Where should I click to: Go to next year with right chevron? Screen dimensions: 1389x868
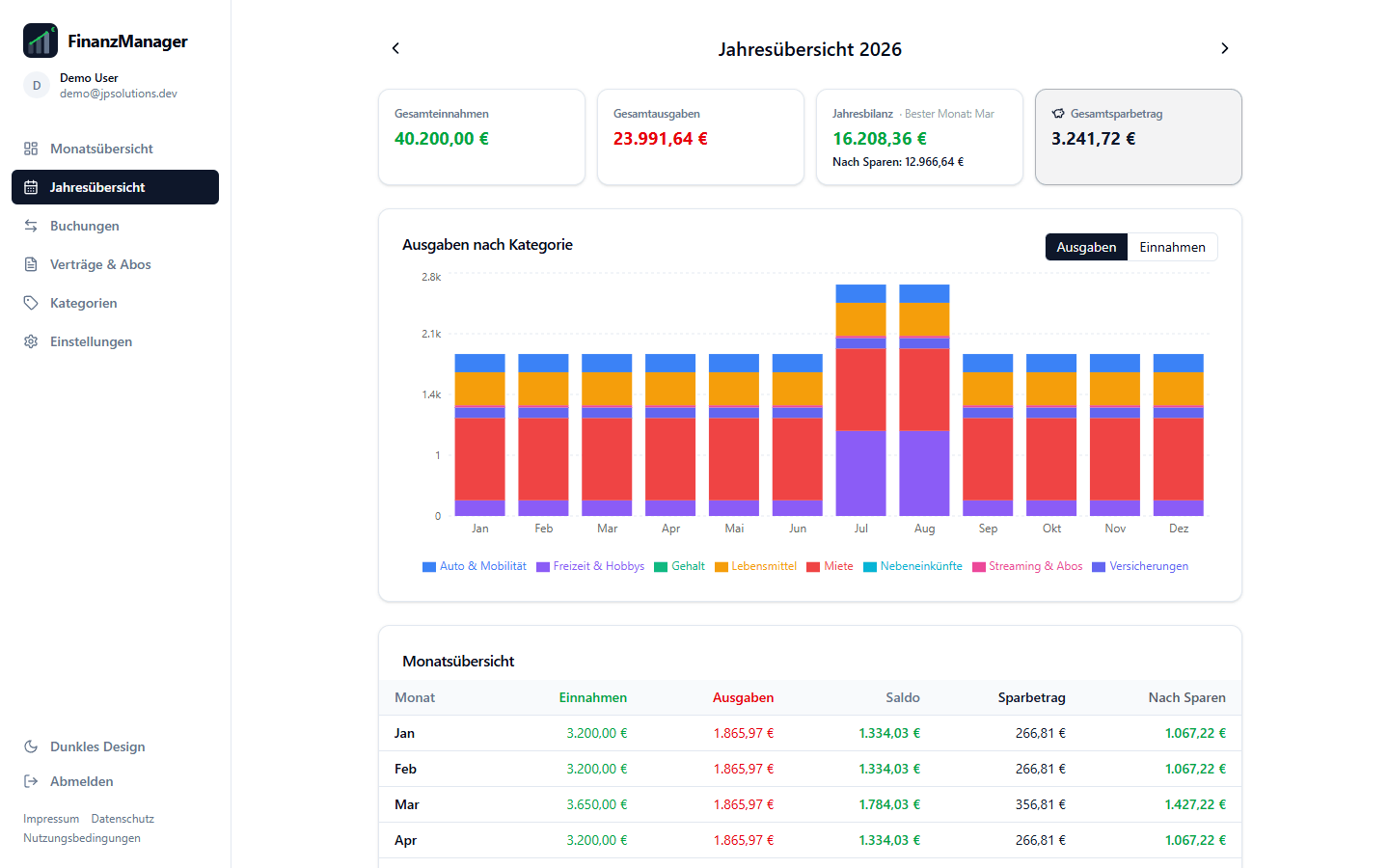coord(1225,48)
